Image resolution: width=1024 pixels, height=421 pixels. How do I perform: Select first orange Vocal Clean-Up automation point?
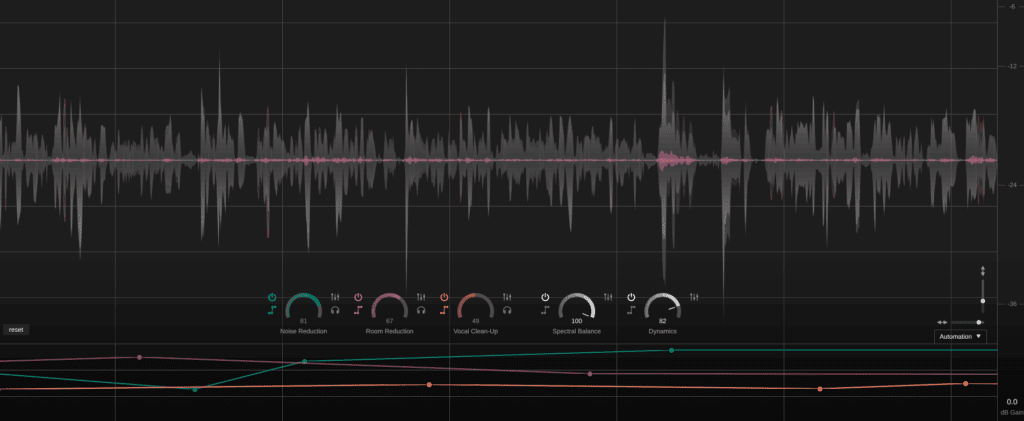(429, 384)
